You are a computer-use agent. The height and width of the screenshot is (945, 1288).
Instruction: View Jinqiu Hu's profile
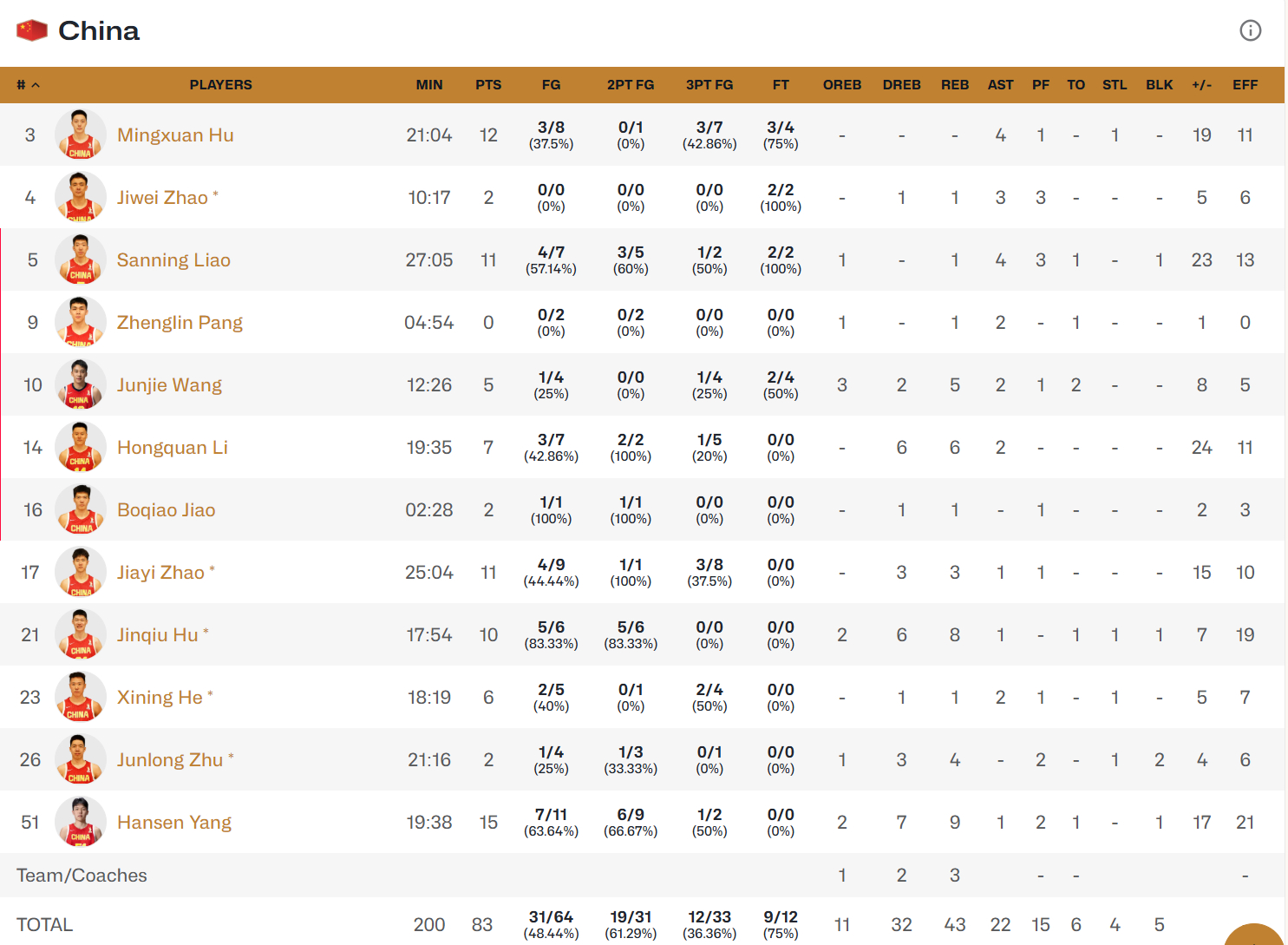[x=158, y=635]
